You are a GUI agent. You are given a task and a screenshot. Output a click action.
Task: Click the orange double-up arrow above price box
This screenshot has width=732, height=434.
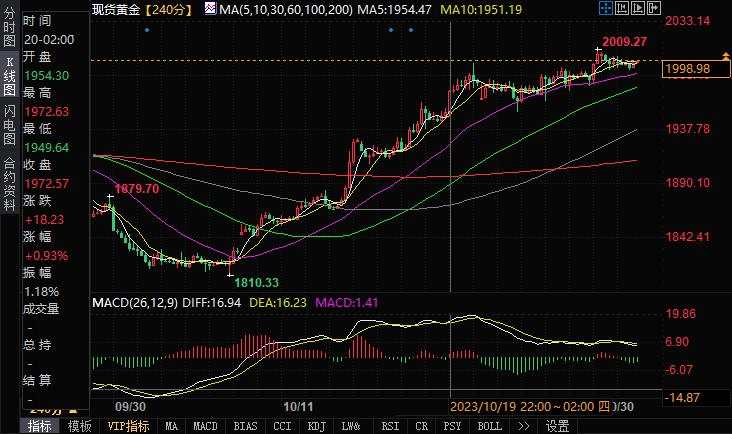pyautogui.click(x=725, y=57)
